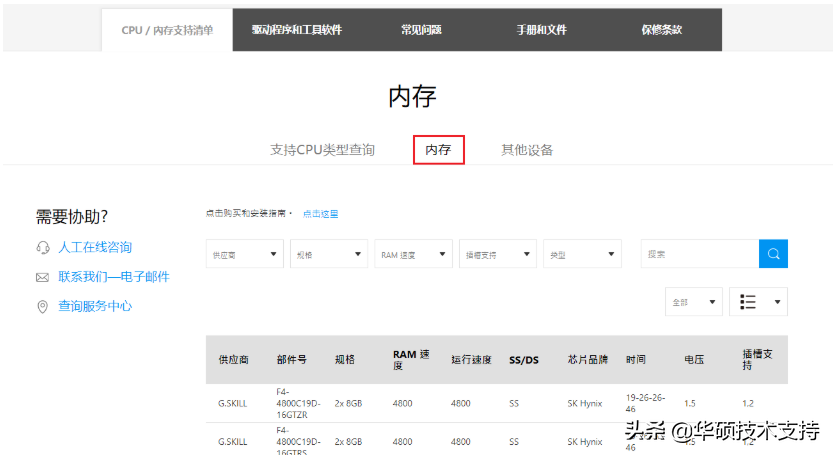
Task: Open the RAM 速度 dropdown
Action: point(413,254)
